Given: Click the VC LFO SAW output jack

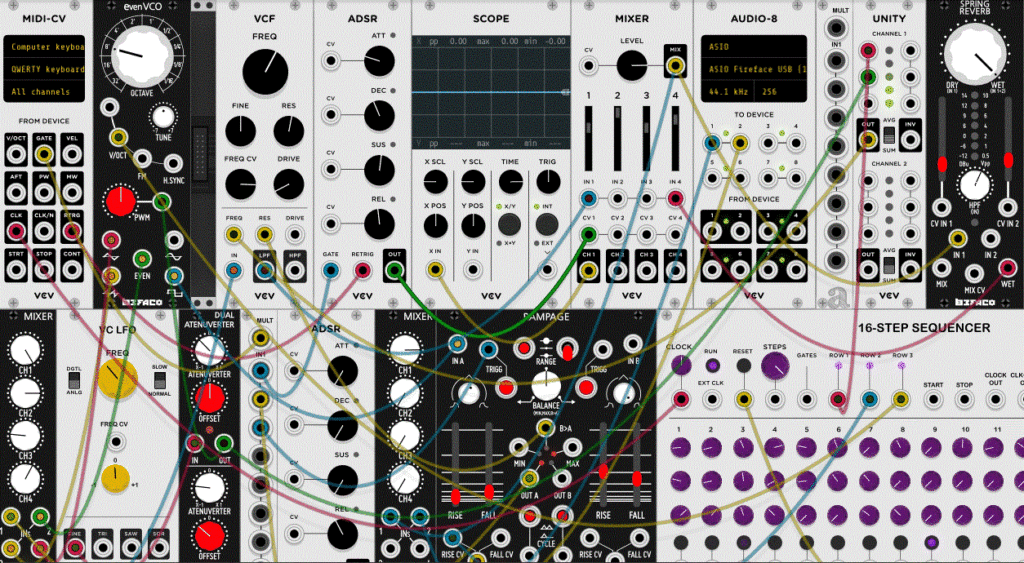Looking at the screenshot, I should click(131, 547).
